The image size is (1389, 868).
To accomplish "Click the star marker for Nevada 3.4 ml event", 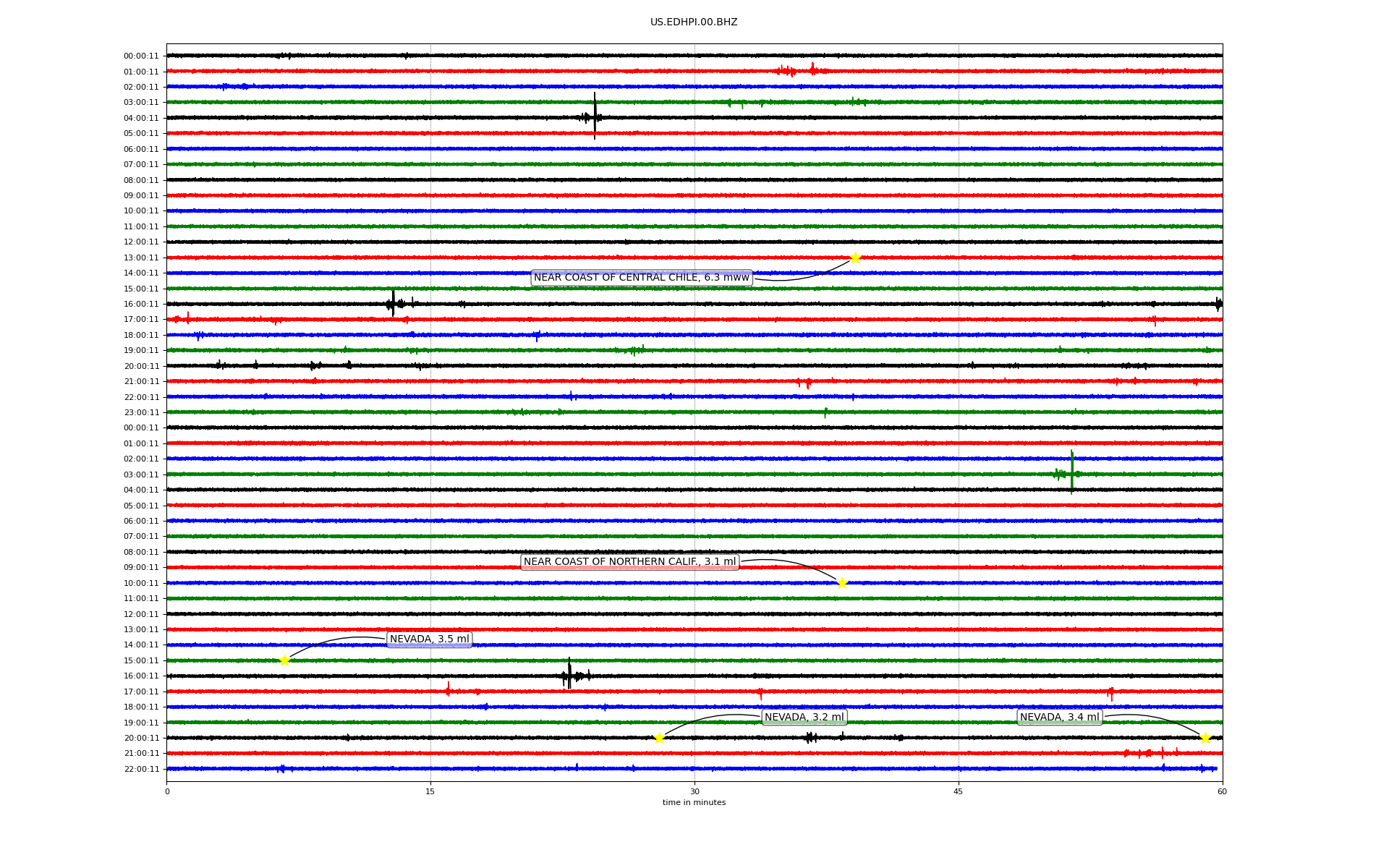I will [x=1205, y=738].
